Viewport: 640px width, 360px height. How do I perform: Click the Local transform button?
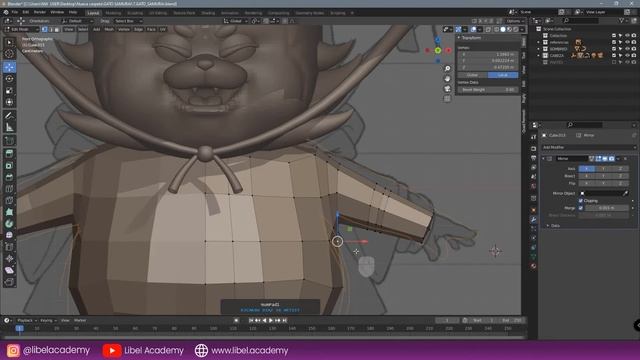(x=503, y=75)
